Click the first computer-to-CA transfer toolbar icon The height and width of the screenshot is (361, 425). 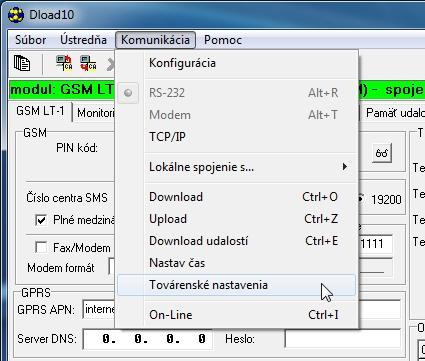tap(64, 63)
